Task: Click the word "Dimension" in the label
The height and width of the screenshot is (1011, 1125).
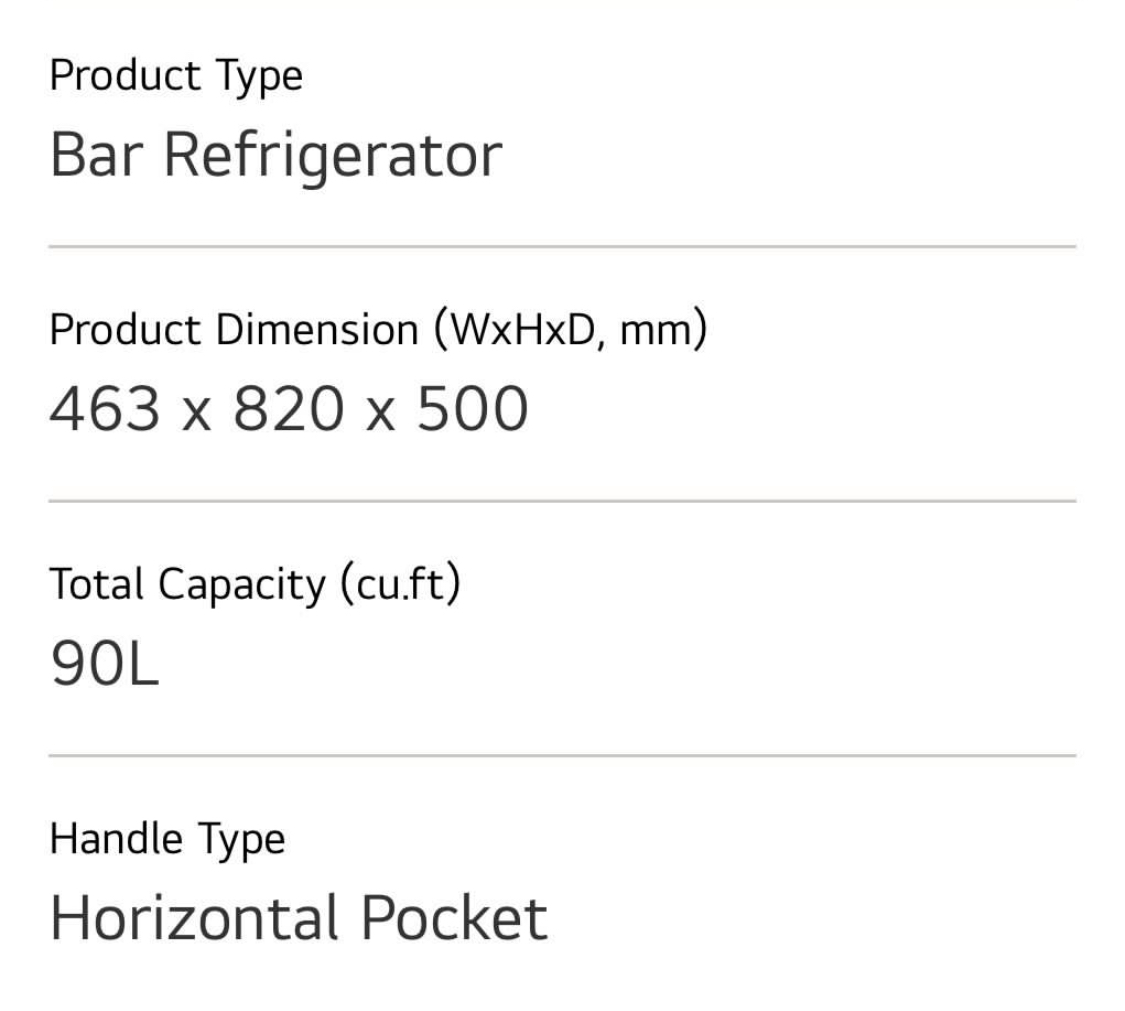Action: click(x=317, y=330)
